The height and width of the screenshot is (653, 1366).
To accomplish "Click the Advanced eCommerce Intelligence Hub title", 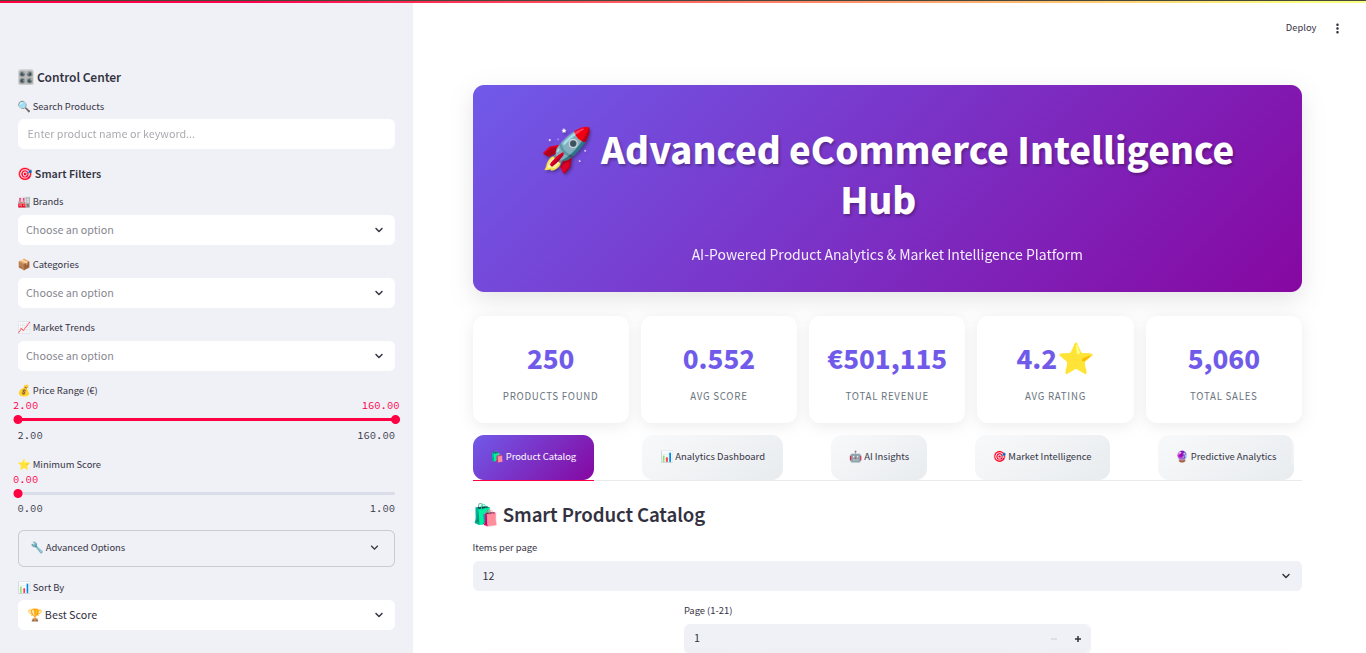I will [x=887, y=175].
